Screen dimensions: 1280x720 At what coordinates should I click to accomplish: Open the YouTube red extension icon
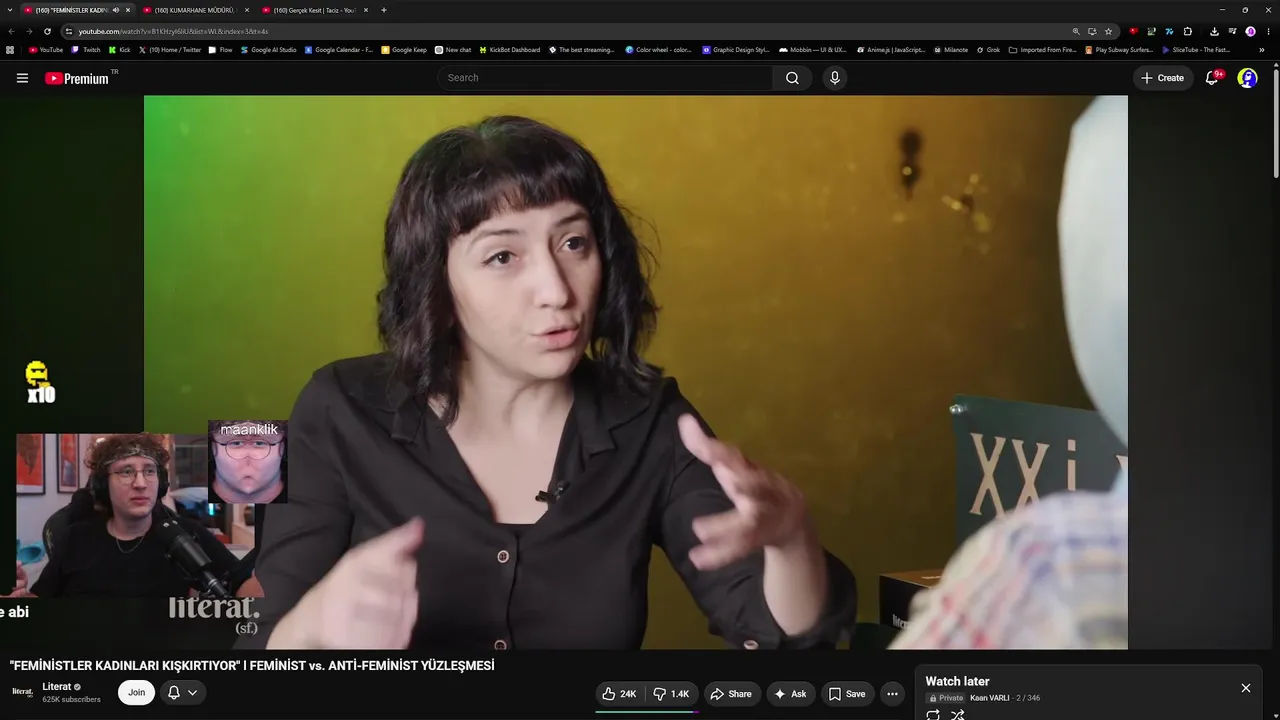tap(1133, 31)
